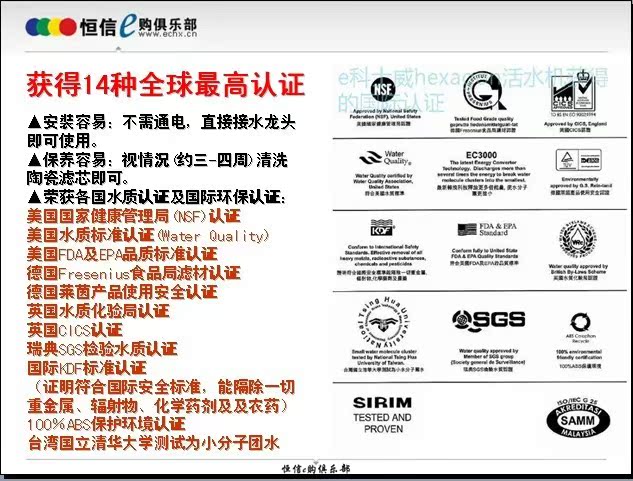This screenshot has height=481, width=633.
Task: Click the line 国际KDF标准认证
Action: [86, 368]
